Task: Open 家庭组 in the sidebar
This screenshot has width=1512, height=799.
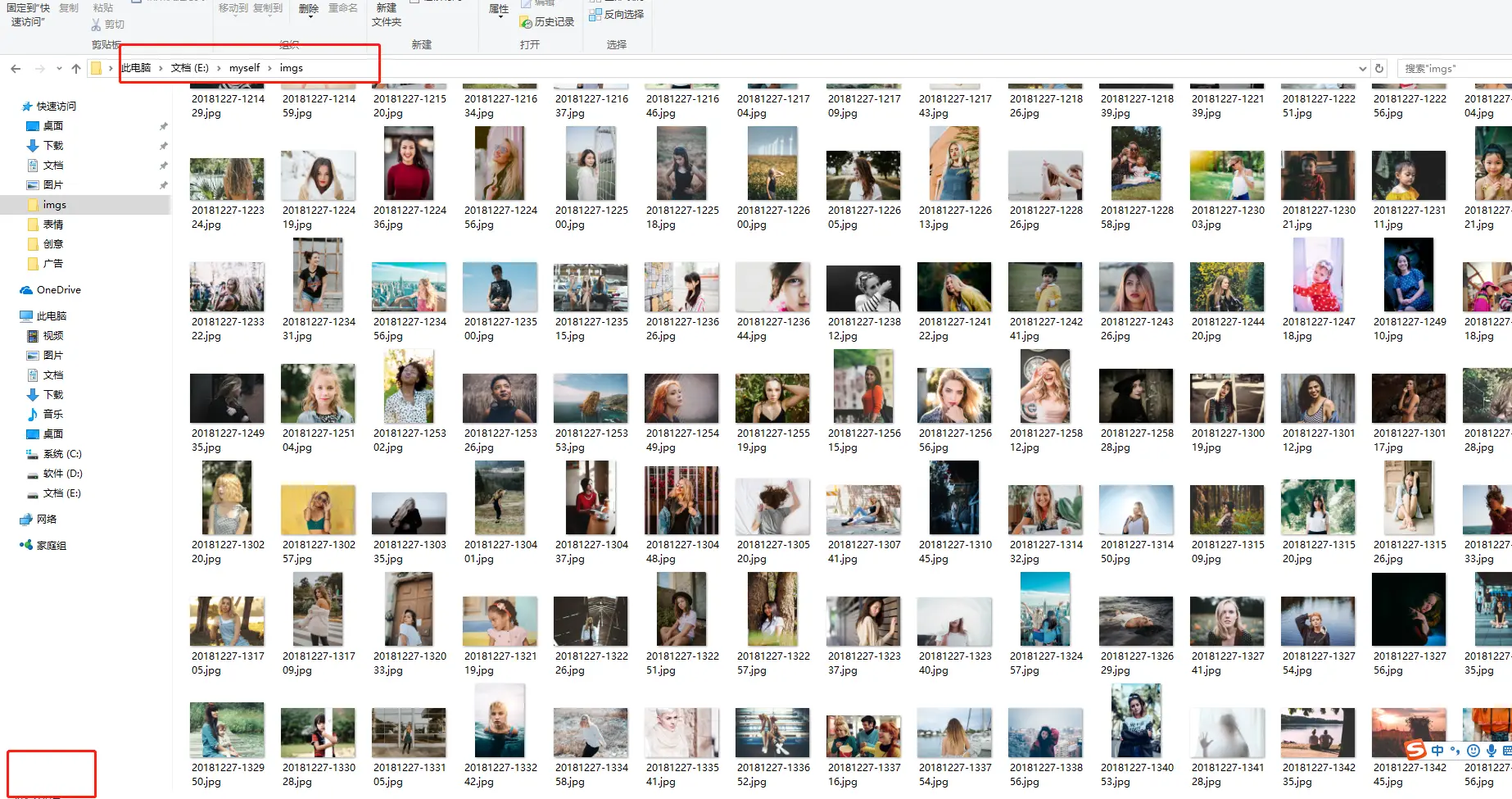Action: (43, 546)
